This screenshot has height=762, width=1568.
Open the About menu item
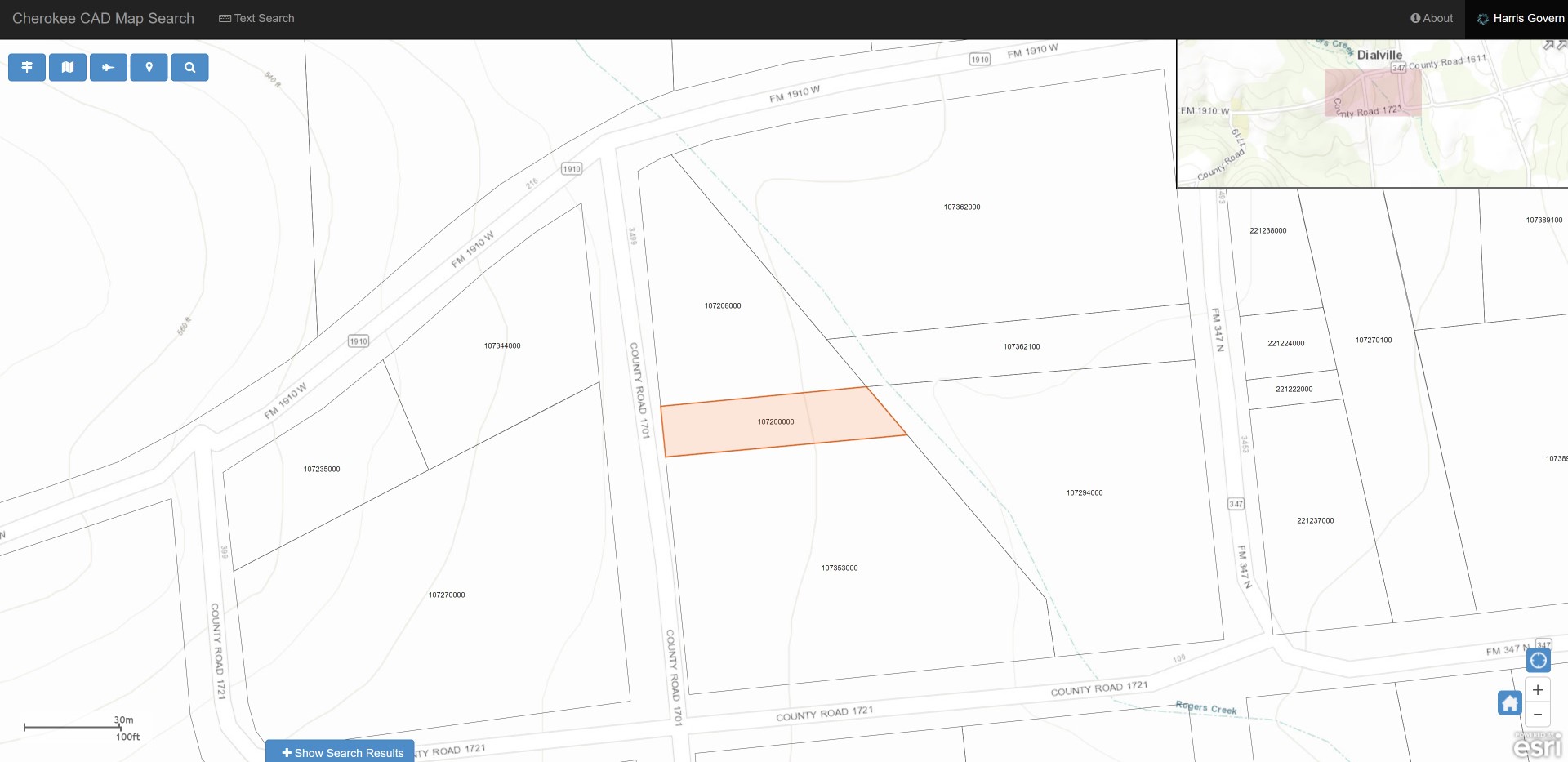pyautogui.click(x=1432, y=18)
